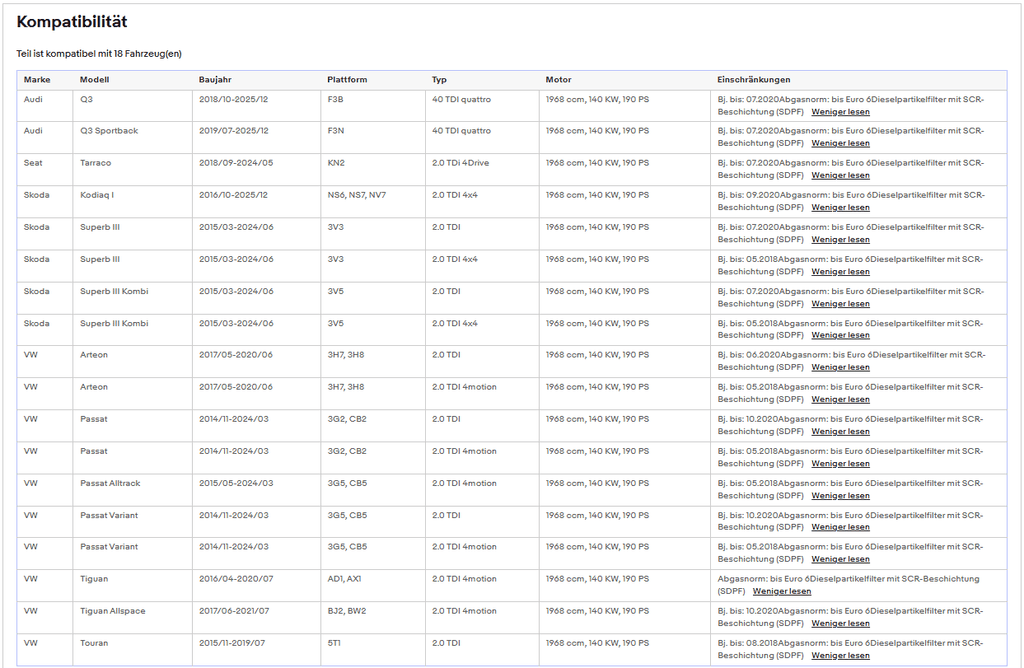Click the 'Marke' column header

(37, 80)
